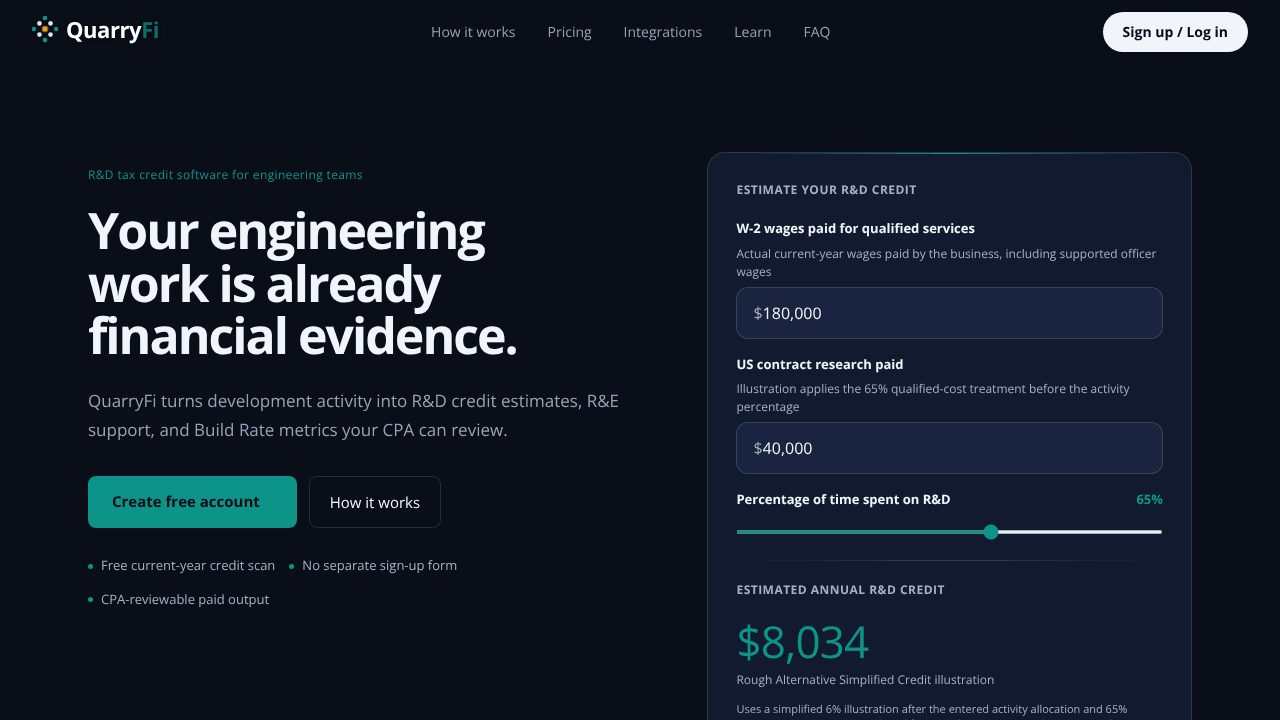Screen dimensions: 1280x720
Task: Click the US contract research input field
Action: coord(949,448)
